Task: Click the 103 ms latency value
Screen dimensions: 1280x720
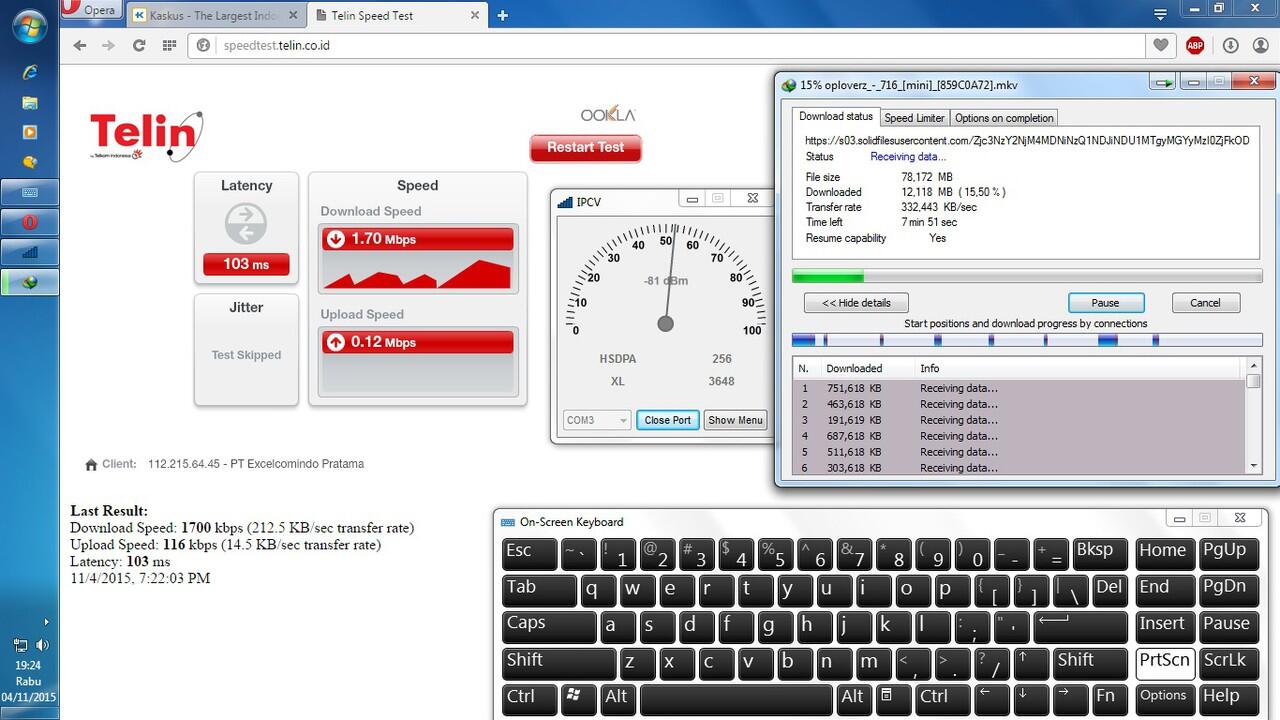Action: click(x=246, y=264)
